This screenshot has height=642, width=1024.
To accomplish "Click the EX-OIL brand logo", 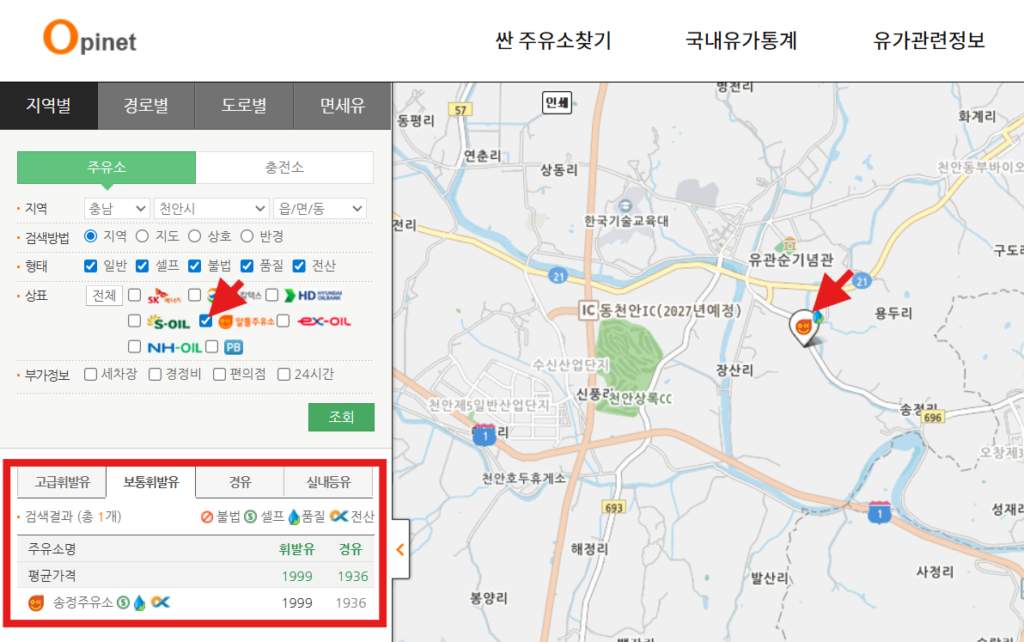I will (x=324, y=322).
